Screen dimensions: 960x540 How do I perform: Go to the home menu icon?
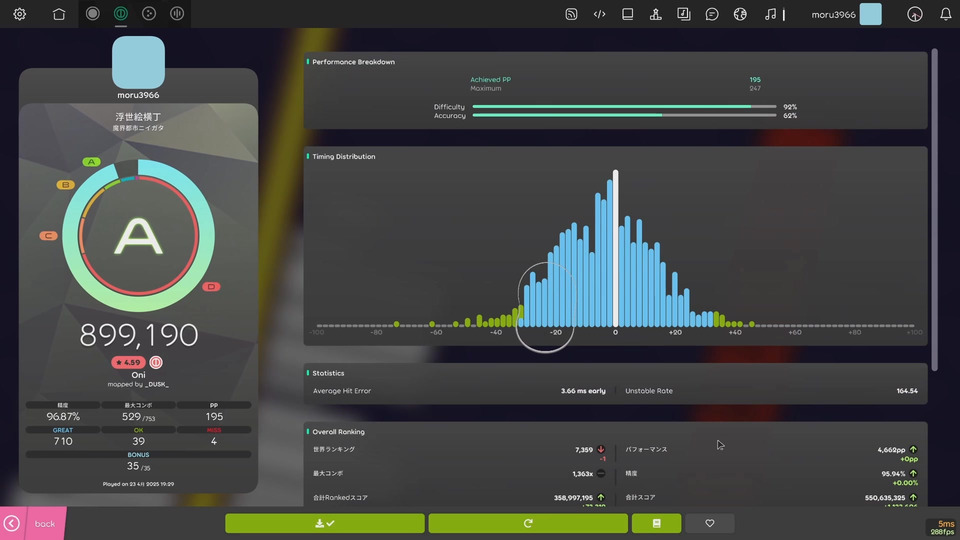(x=59, y=13)
